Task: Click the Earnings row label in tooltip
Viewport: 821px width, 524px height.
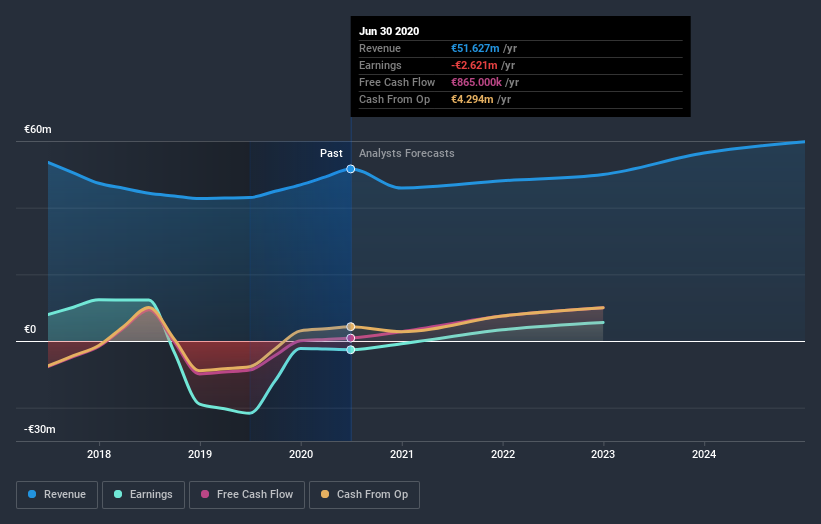Action: click(x=380, y=65)
